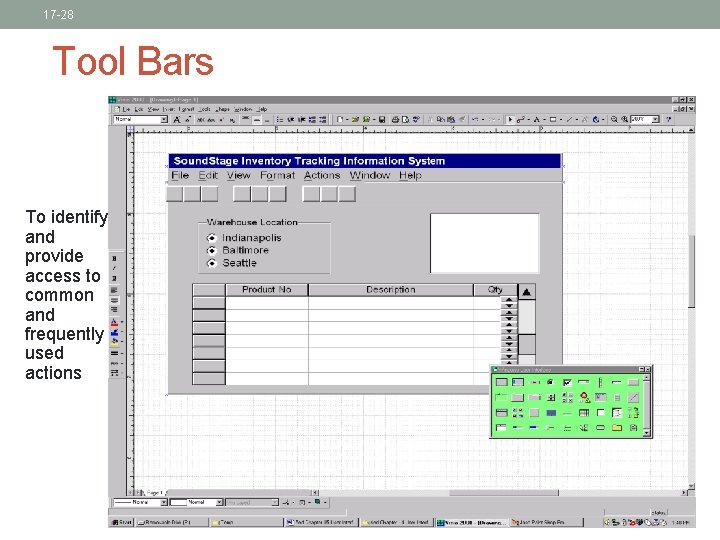The height and width of the screenshot is (540, 720).
Task: Open the Visio Edit menu
Action: [139, 109]
